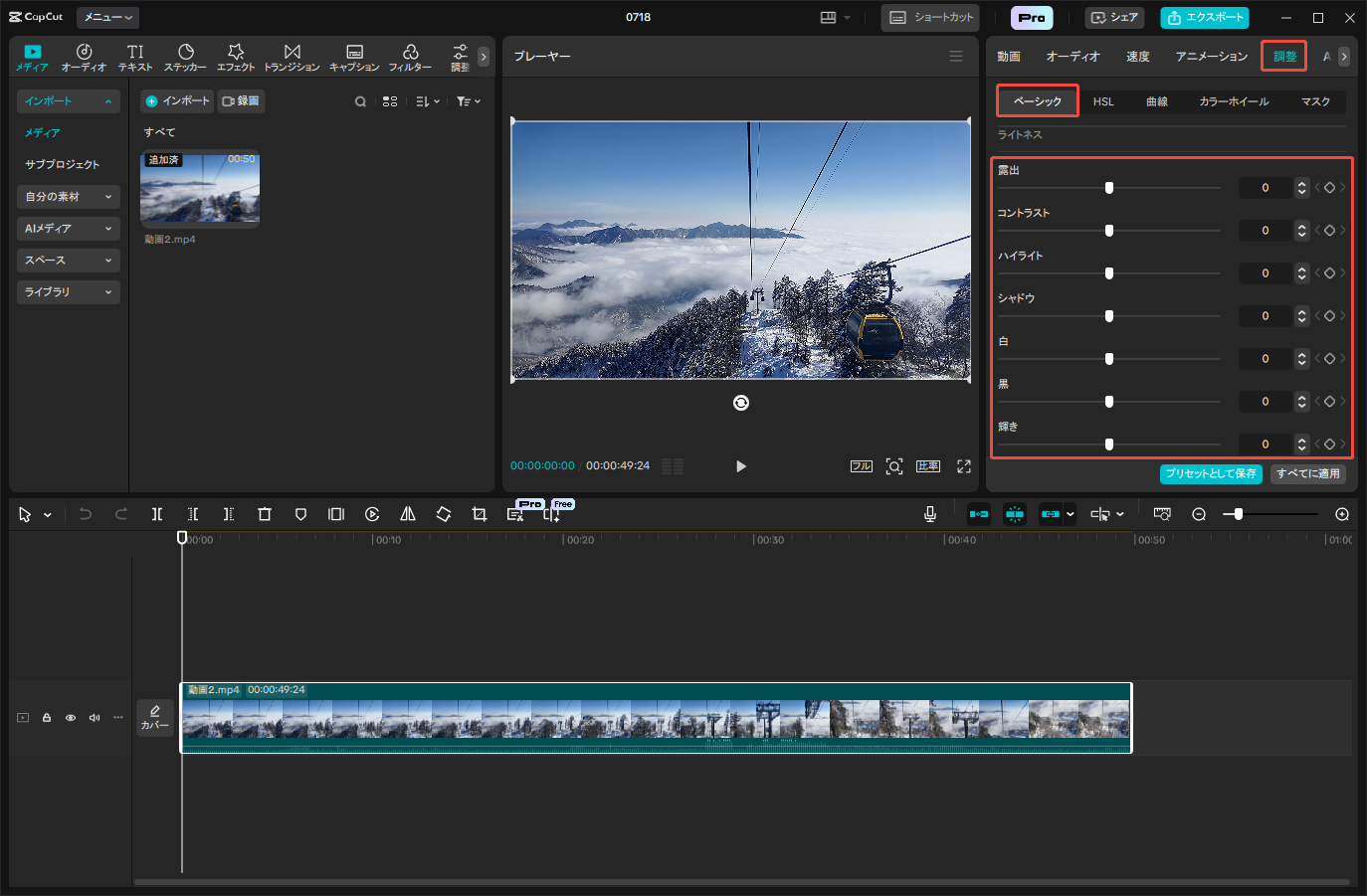Screen dimensions: 1367x896
Task: Expand the ライブラリ section in sidebar
Action: (x=68, y=292)
